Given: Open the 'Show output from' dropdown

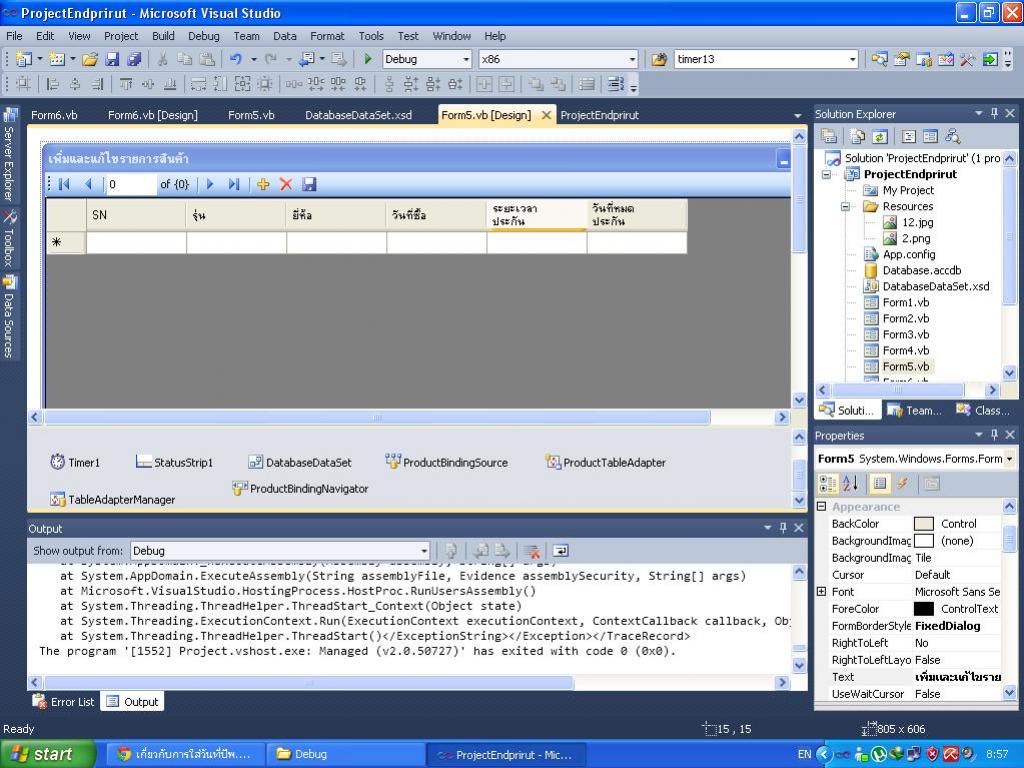Looking at the screenshot, I should pos(424,550).
